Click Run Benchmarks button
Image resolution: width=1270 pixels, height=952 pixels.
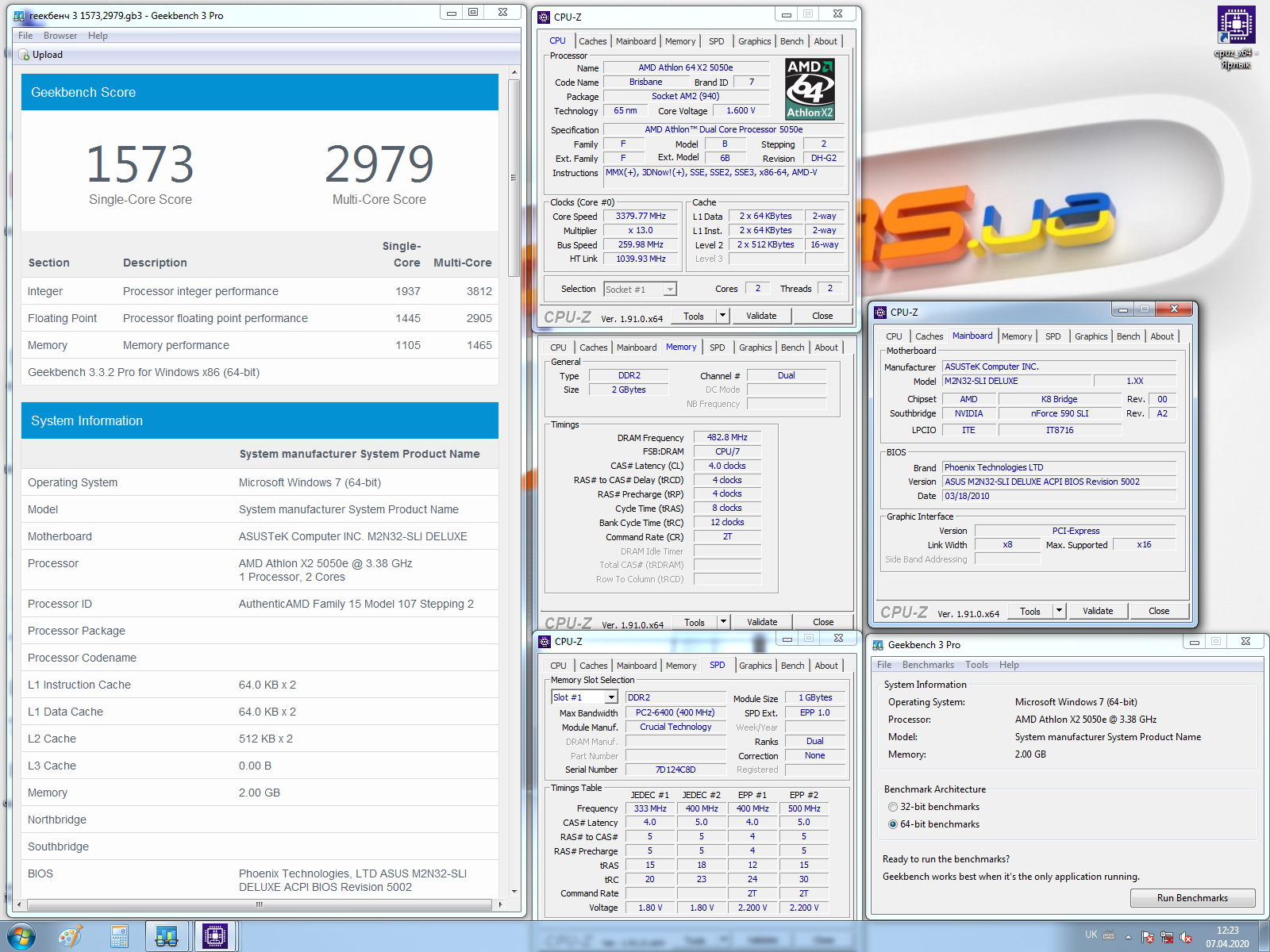(1192, 898)
